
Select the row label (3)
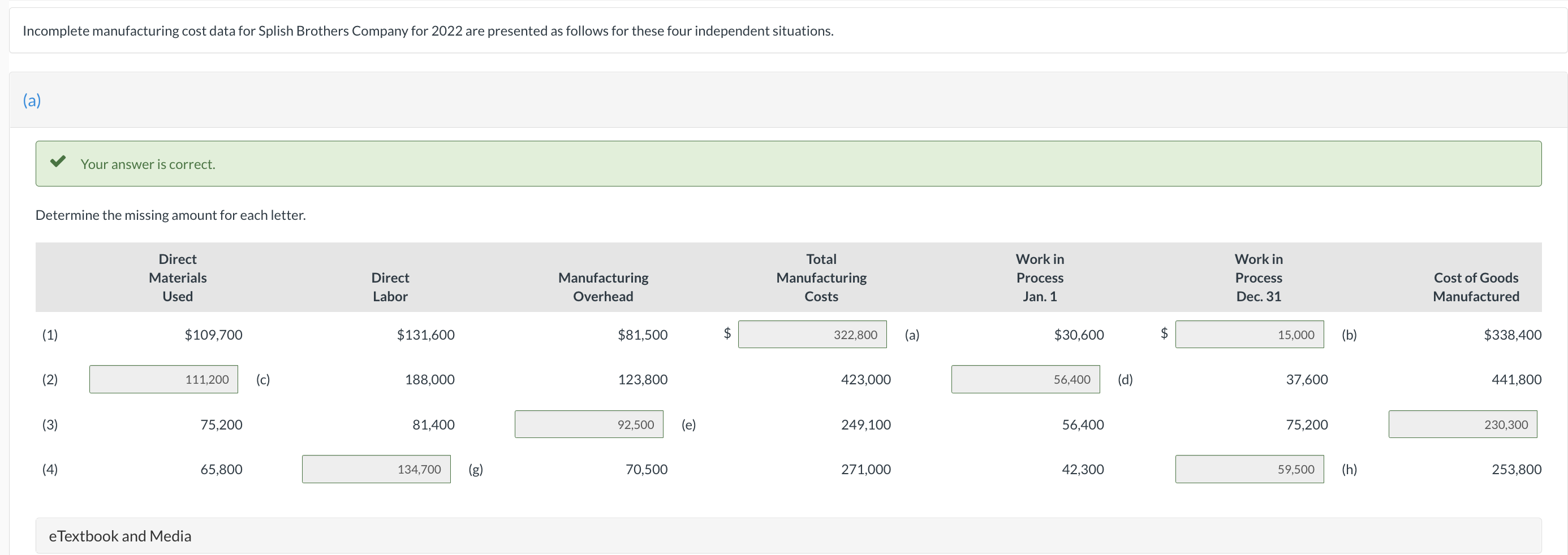pos(49,424)
